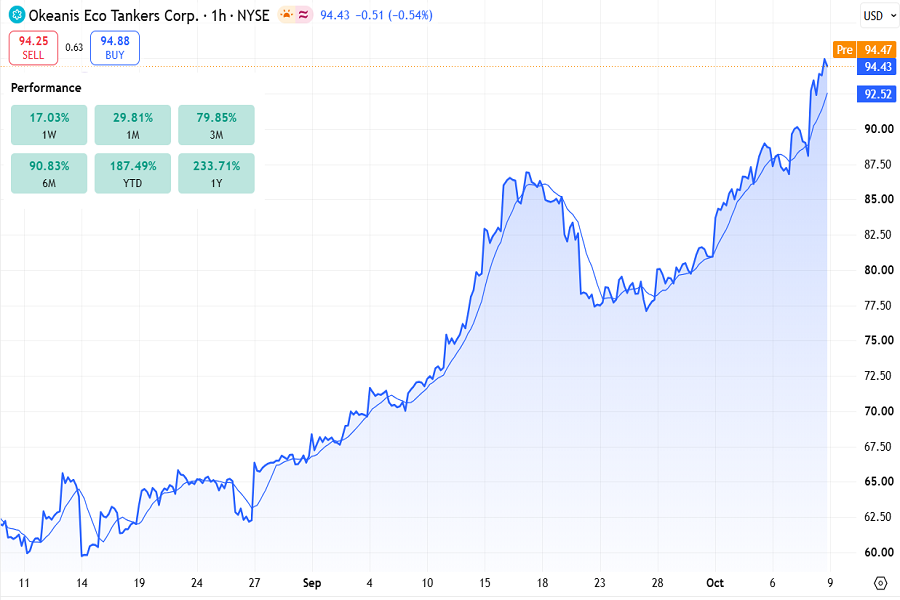This screenshot has height=600, width=900.
Task: Select the 1M performance tile 29.81%
Action: (x=133, y=125)
